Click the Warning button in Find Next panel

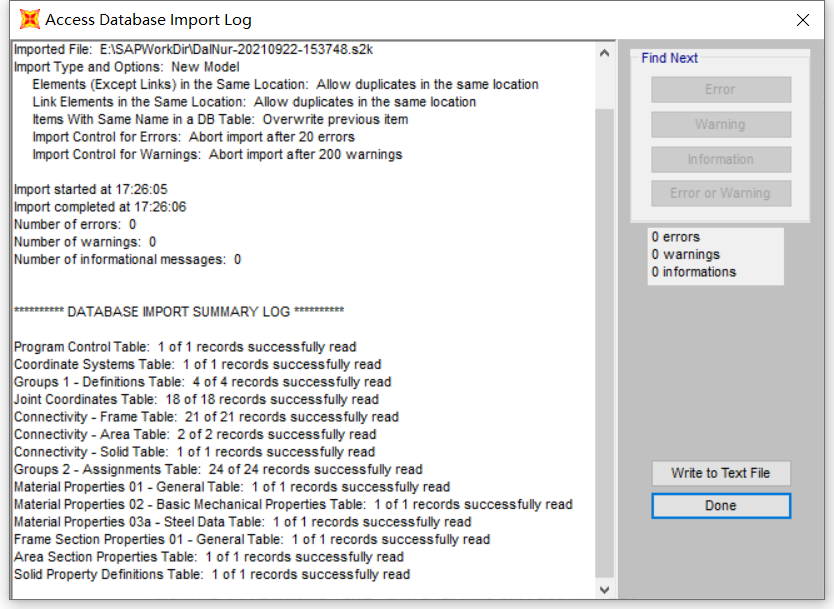tap(720, 124)
